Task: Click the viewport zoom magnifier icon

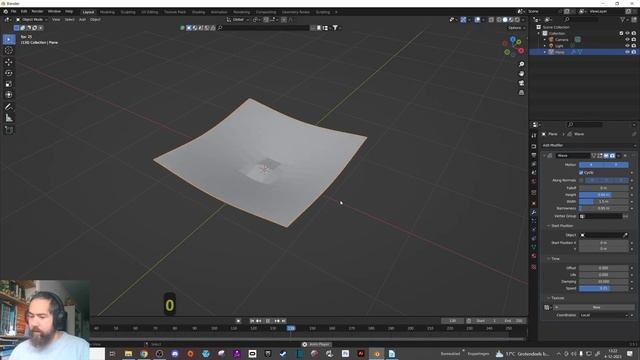Action: pyautogui.click(x=521, y=64)
